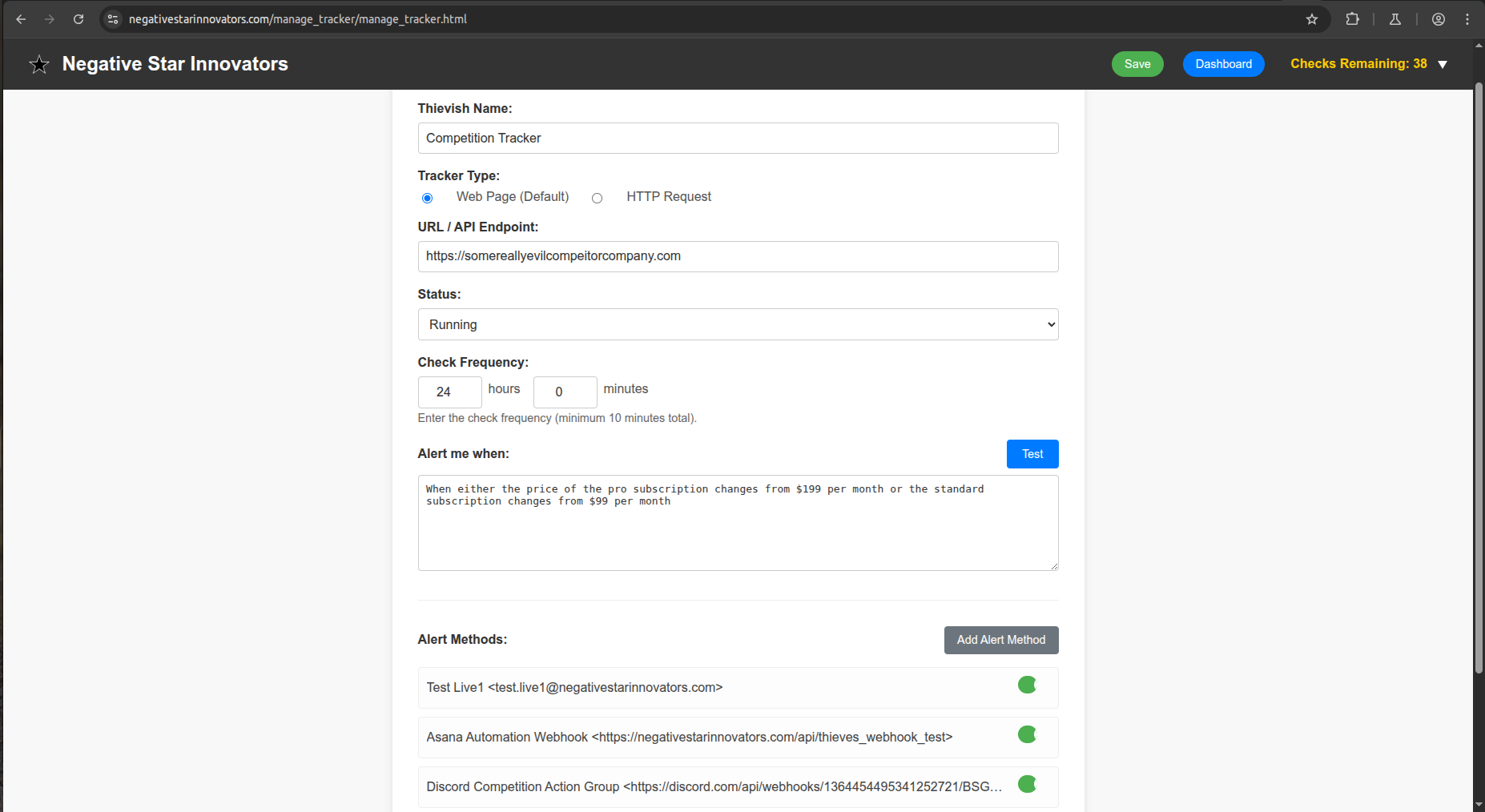Click the URL / API Endpoint field
The image size is (1485, 812).
738,256
